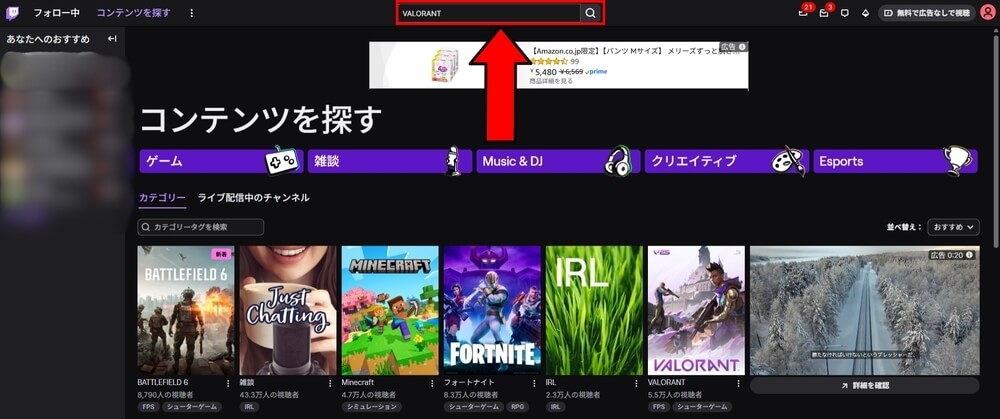Switch to ライブ配信中のチャンネル tab
This screenshot has width=1000, height=419.
[x=253, y=198]
